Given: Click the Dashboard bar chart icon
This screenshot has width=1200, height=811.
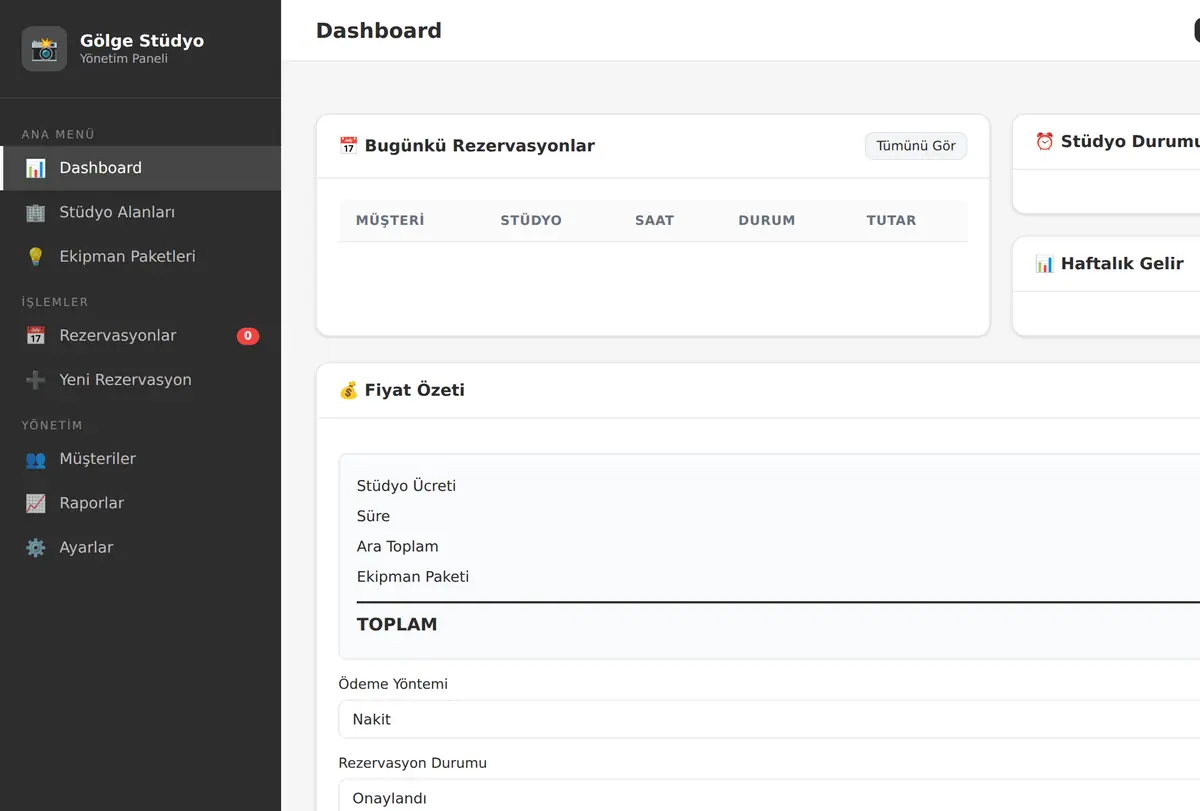Looking at the screenshot, I should click(x=35, y=168).
